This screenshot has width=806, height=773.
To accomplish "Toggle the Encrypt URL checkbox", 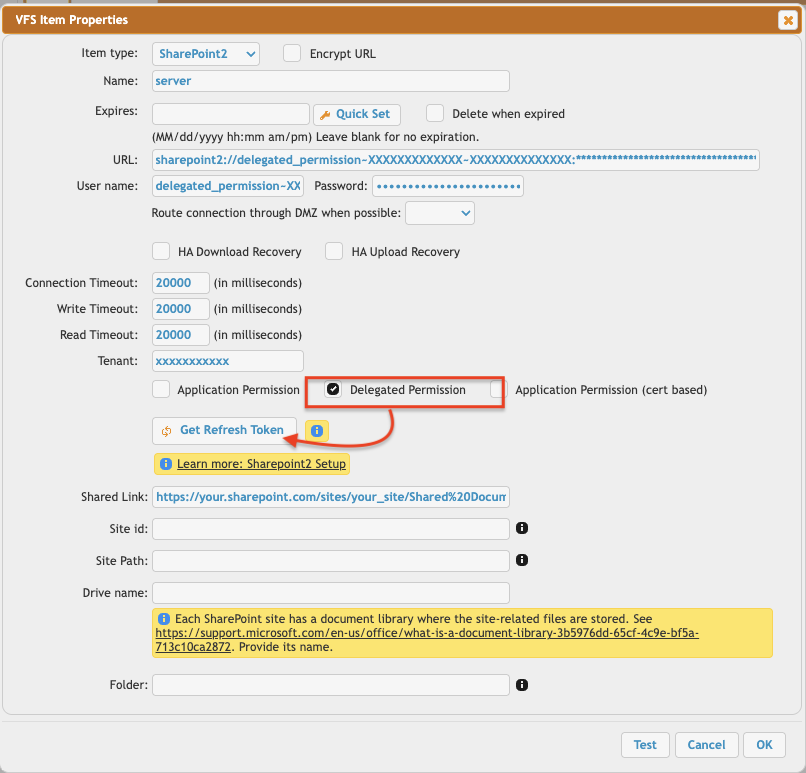I will pos(292,54).
